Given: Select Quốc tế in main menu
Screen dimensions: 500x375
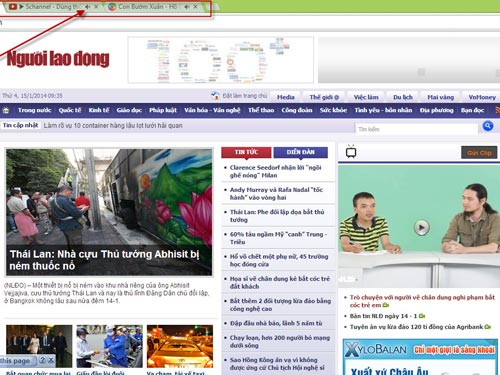Looking at the screenshot, I should [x=70, y=110].
